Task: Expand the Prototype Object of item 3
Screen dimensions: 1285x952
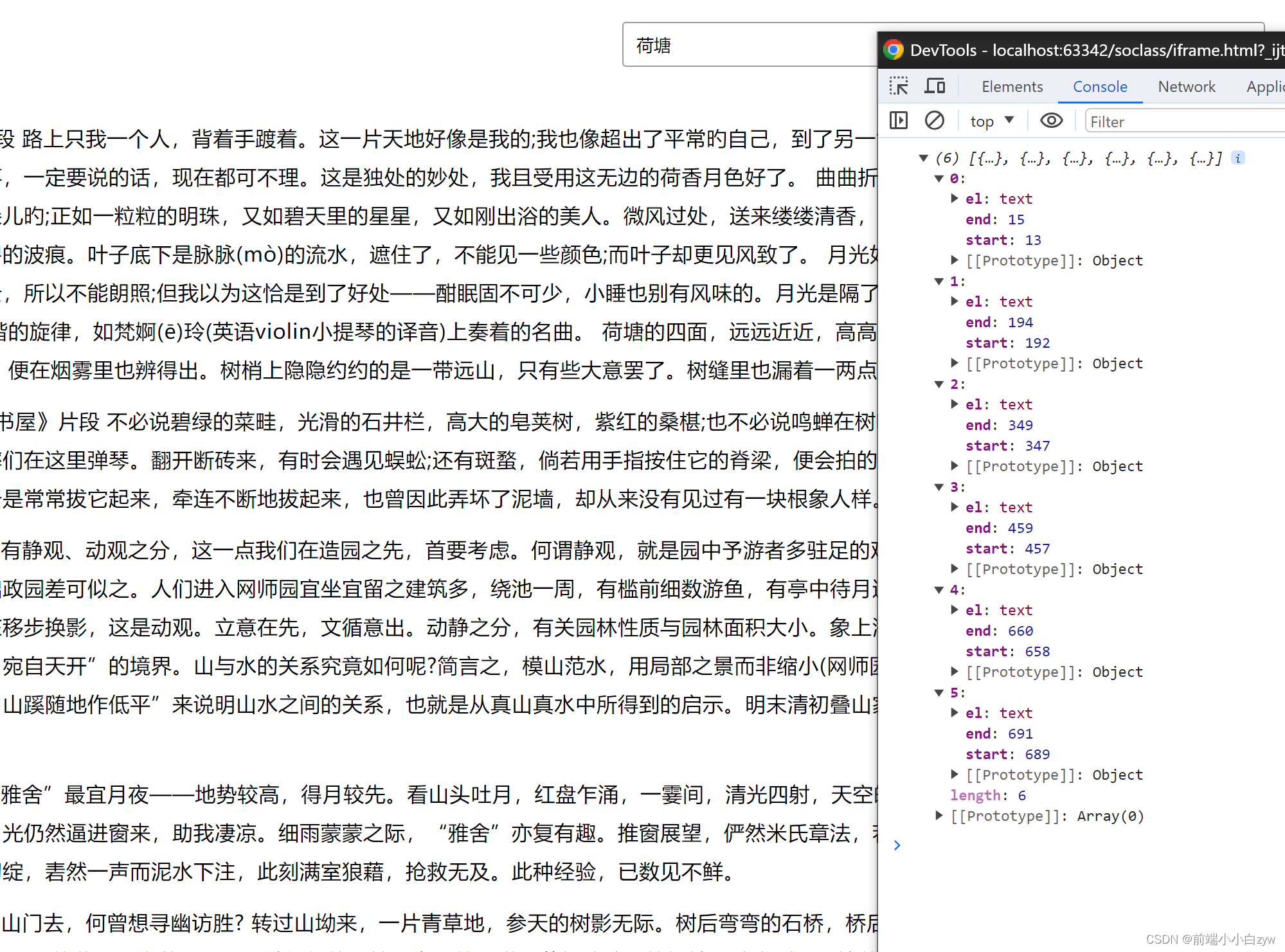Action: pos(955,569)
